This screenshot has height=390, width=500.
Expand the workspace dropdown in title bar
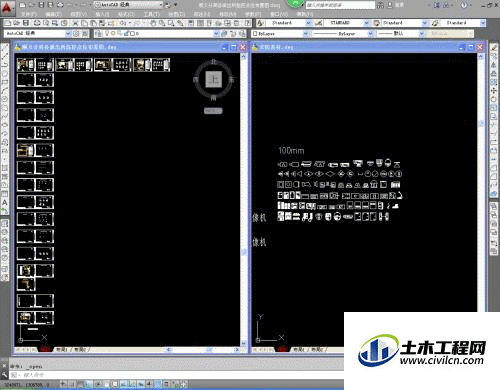[x=160, y=5]
